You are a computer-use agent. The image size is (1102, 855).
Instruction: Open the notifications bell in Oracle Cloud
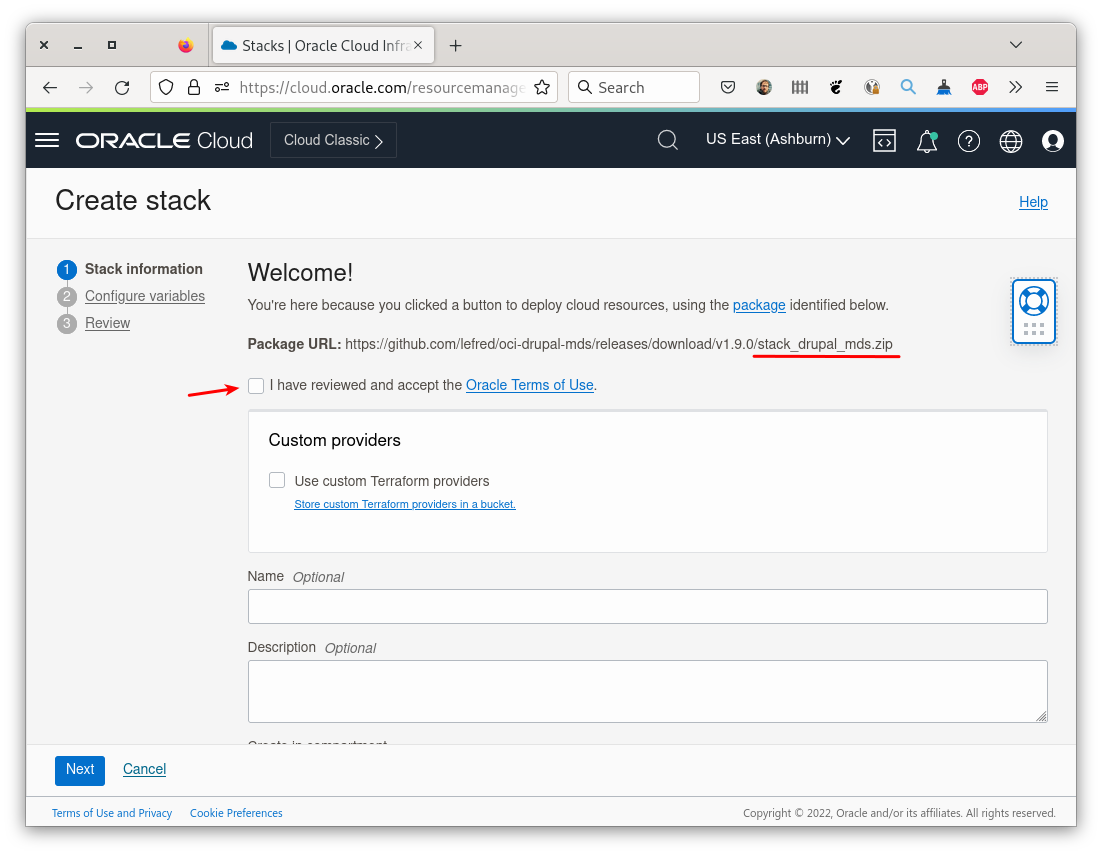pyautogui.click(x=926, y=141)
